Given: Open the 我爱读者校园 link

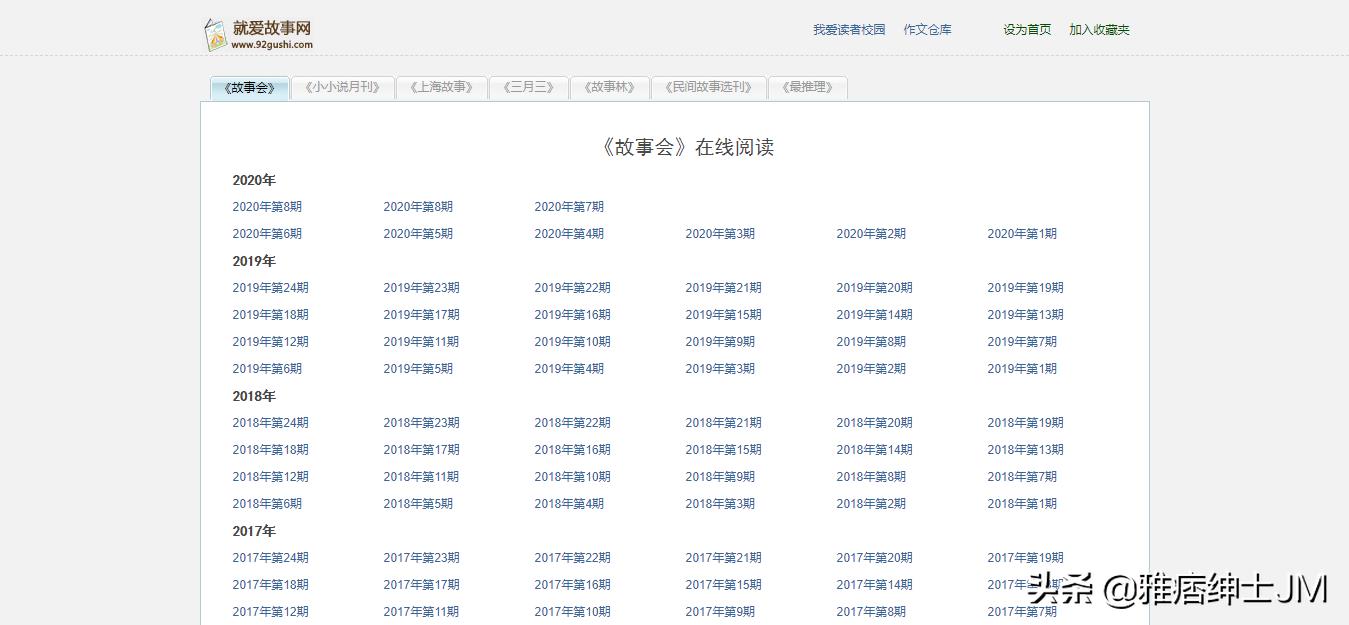Looking at the screenshot, I should (x=849, y=30).
